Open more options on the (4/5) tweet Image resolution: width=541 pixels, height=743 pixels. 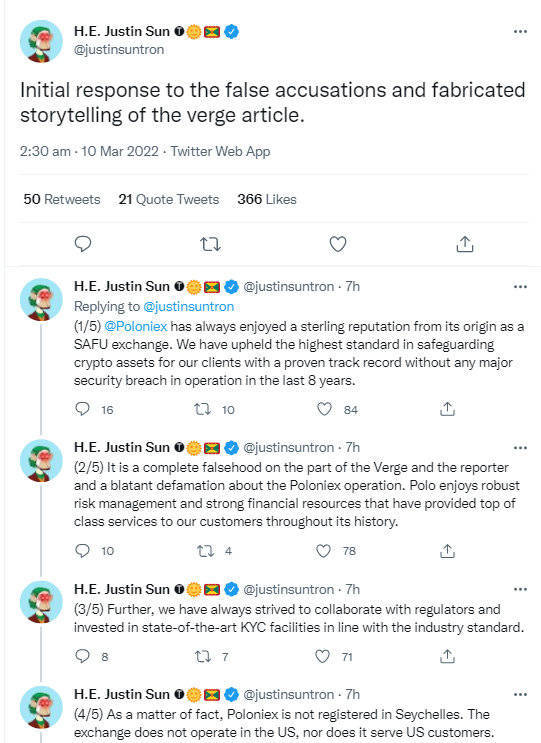520,694
